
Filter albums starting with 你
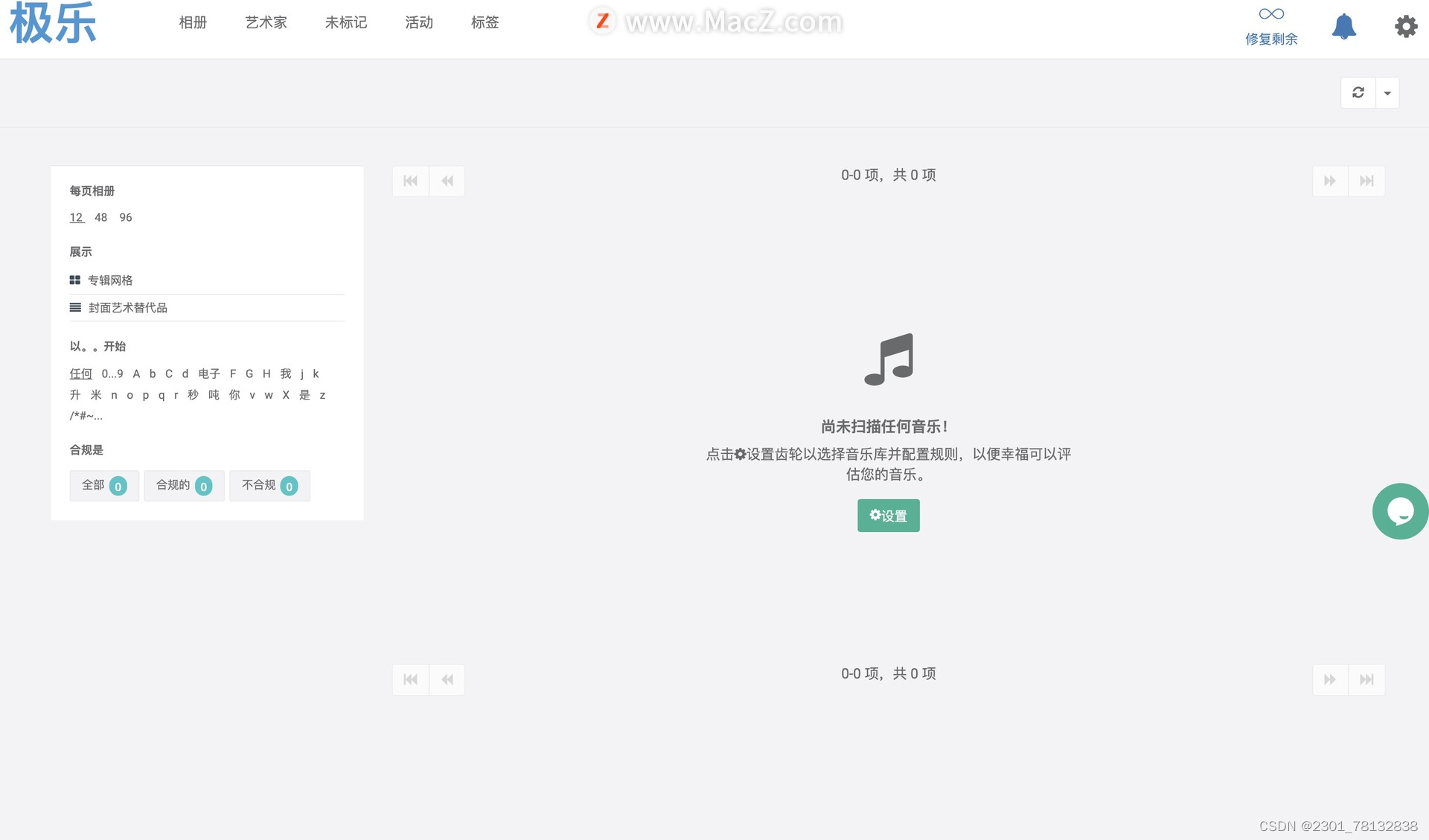(234, 394)
